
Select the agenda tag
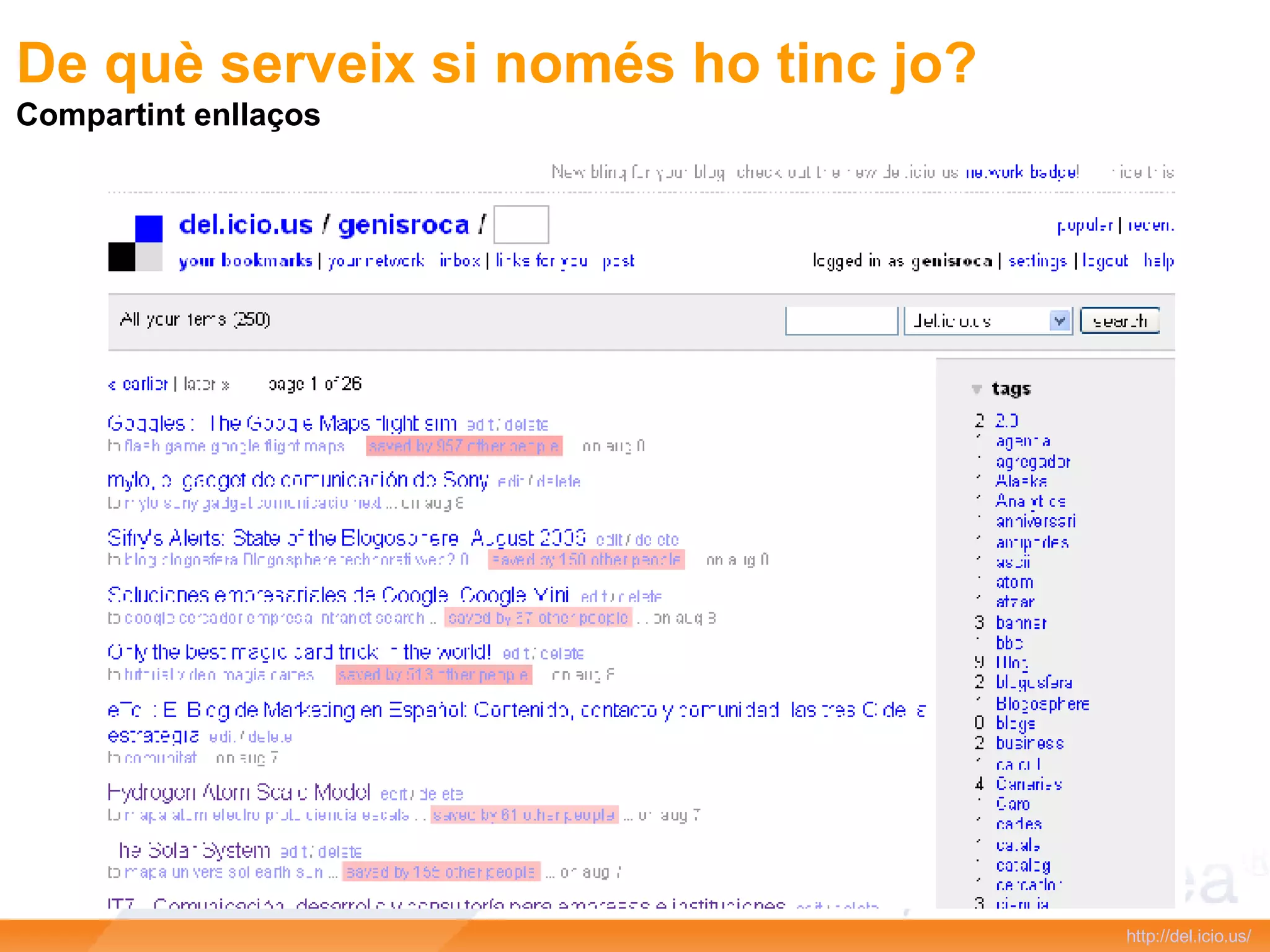(x=1023, y=441)
